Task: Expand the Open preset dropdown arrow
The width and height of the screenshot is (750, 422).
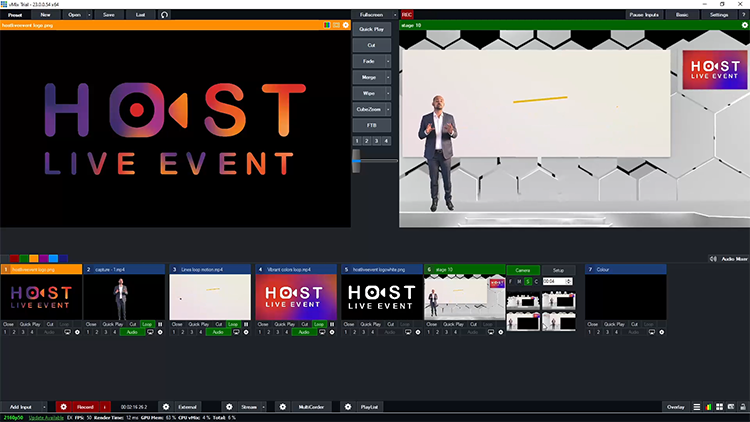Action: (90, 15)
